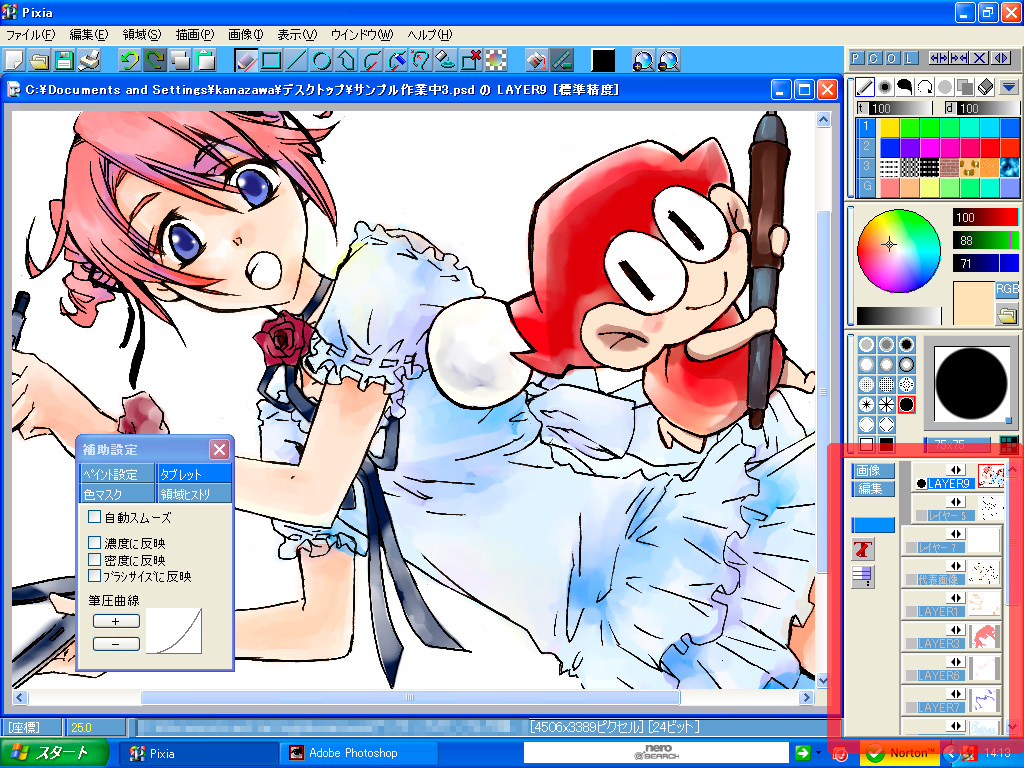Click 代表画像 layer left-right arrows button
Viewport: 1024px width, 768px height.
(956, 566)
